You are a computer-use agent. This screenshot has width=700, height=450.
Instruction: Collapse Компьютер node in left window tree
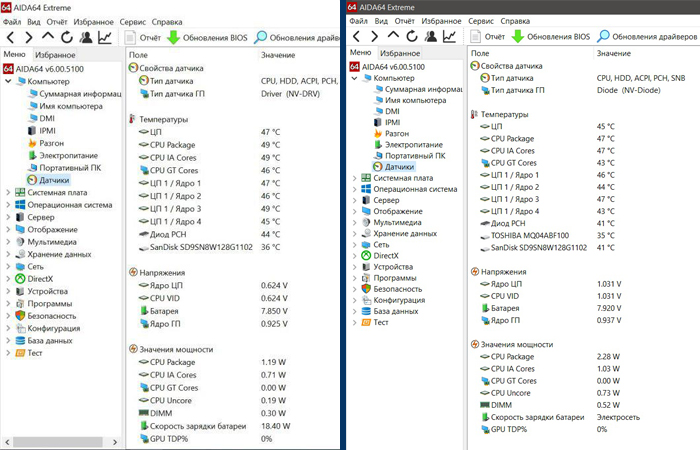coord(8,81)
